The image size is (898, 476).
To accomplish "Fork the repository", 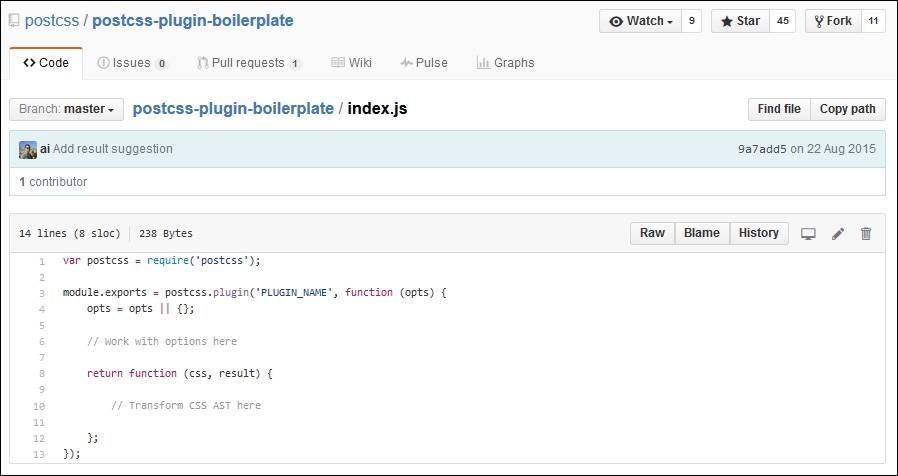I will (x=833, y=21).
